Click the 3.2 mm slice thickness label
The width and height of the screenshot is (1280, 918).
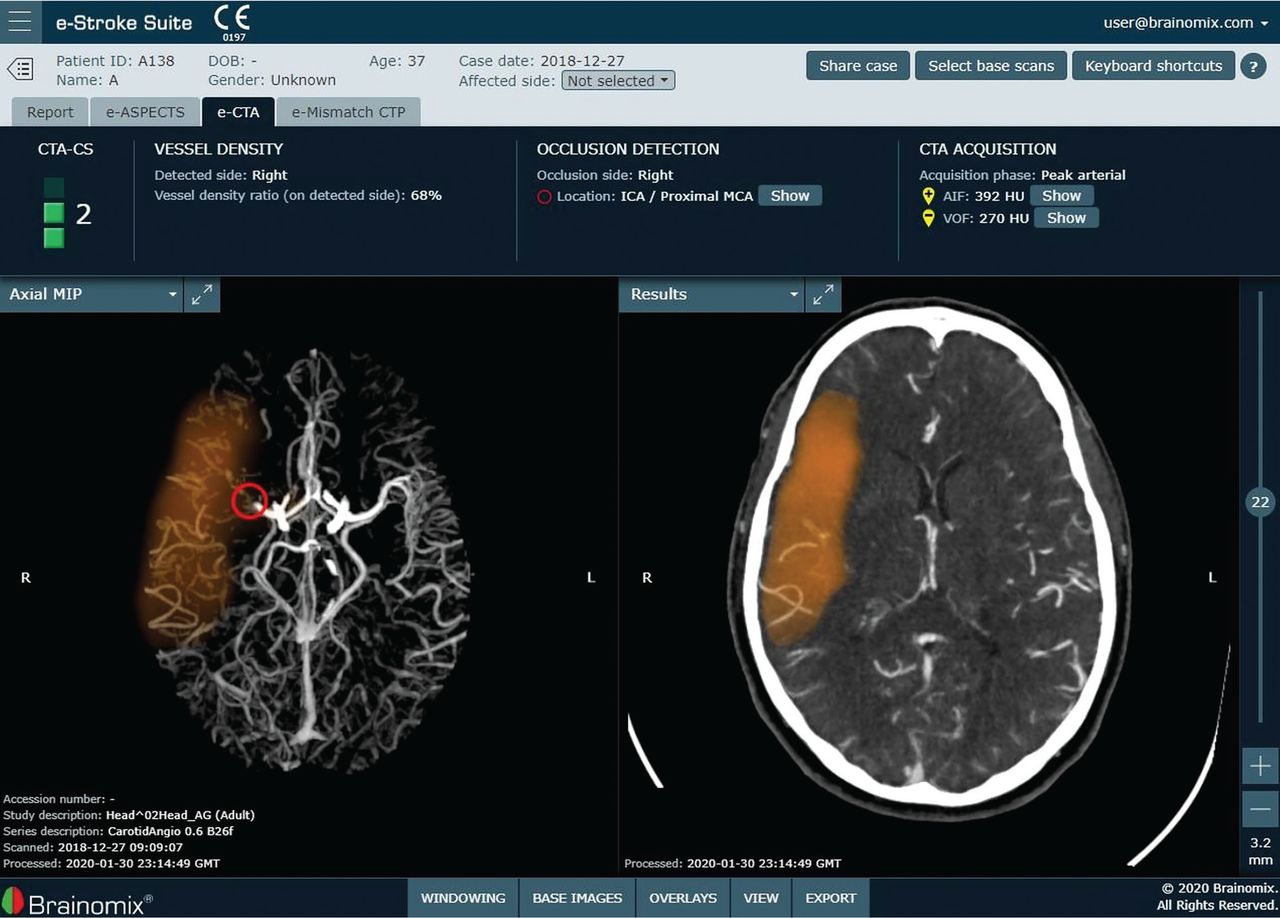(1260, 851)
